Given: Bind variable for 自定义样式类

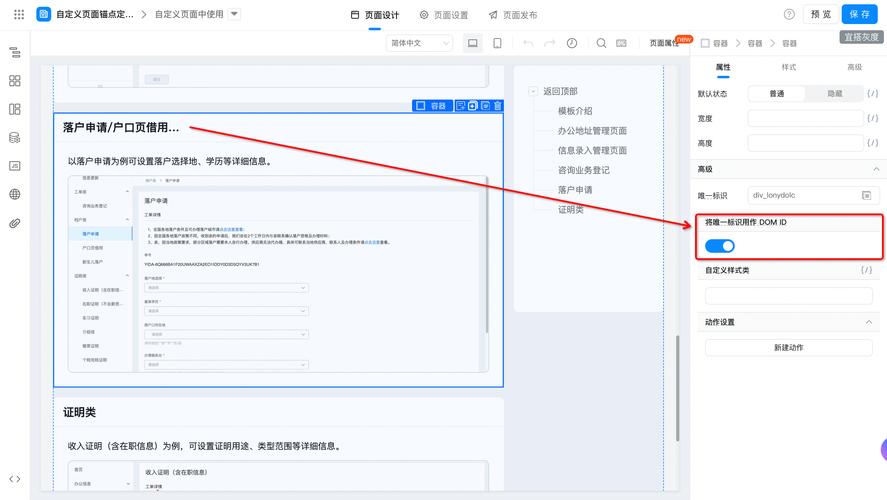Looking at the screenshot, I should [x=867, y=270].
